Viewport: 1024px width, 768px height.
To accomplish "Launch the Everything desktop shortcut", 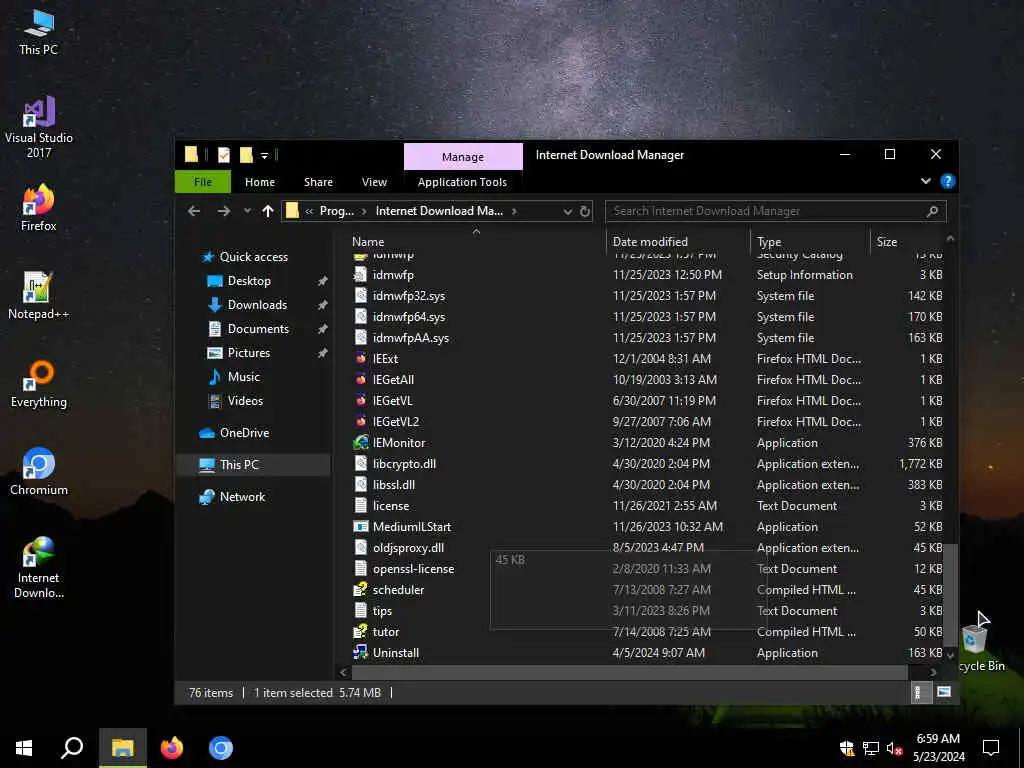I will tap(39, 384).
